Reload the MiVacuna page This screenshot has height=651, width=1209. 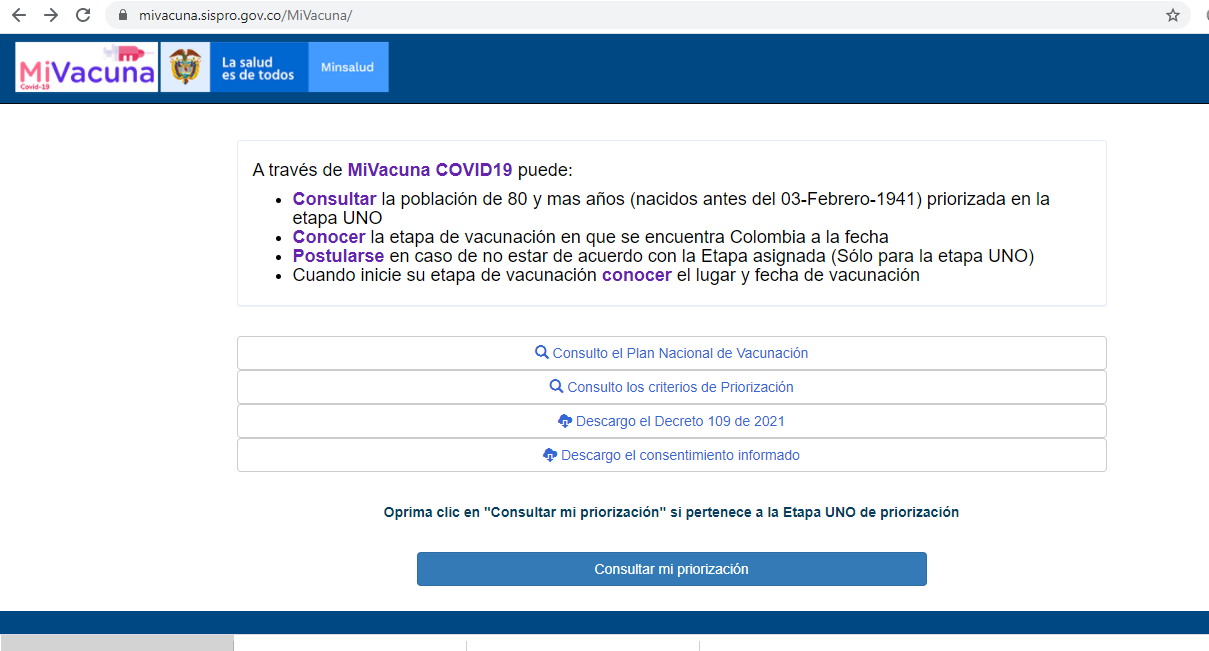tap(83, 16)
